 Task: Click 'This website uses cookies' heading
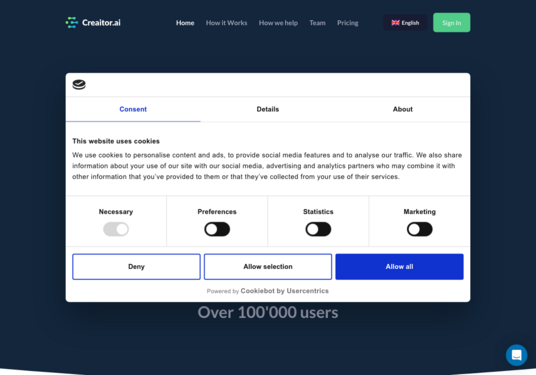point(116,141)
